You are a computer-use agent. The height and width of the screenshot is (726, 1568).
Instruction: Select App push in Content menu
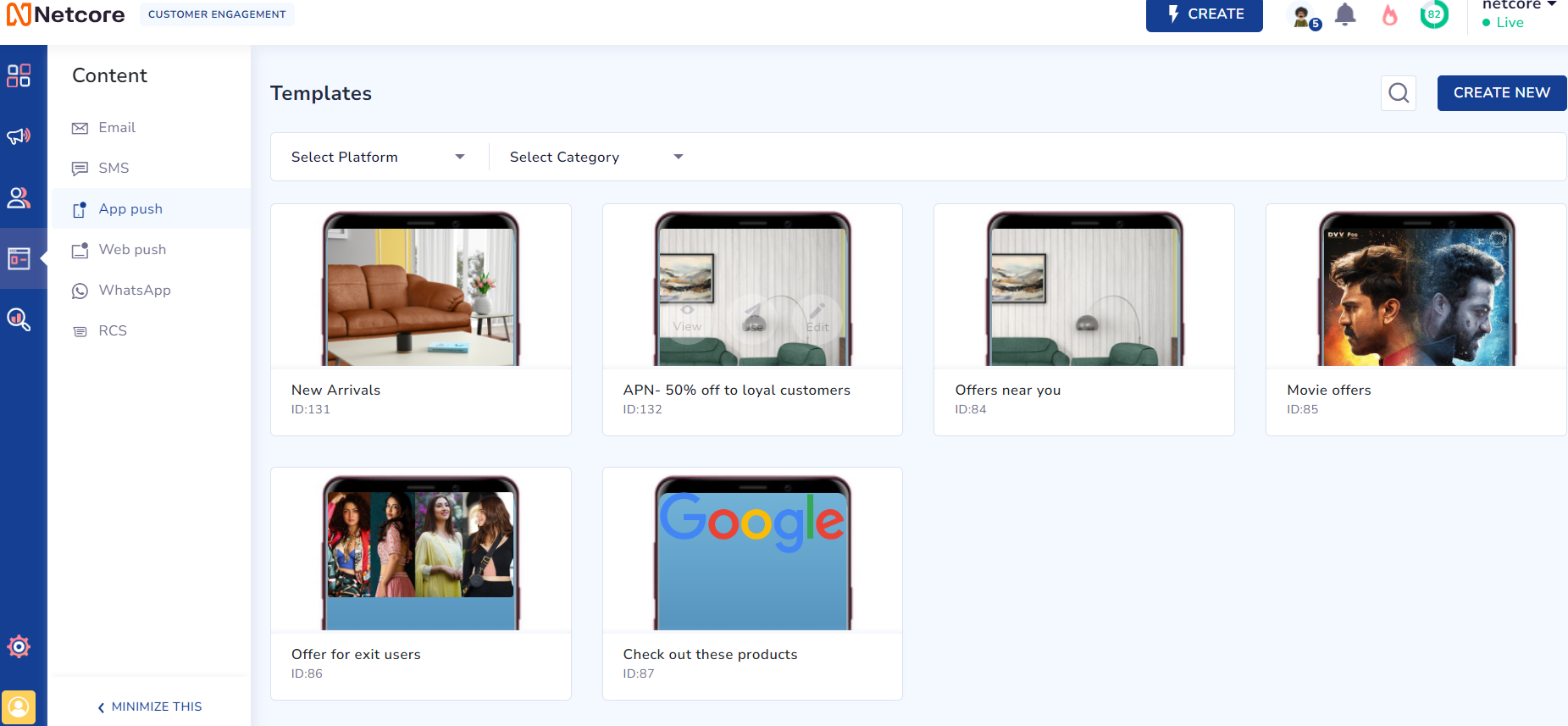[130, 208]
